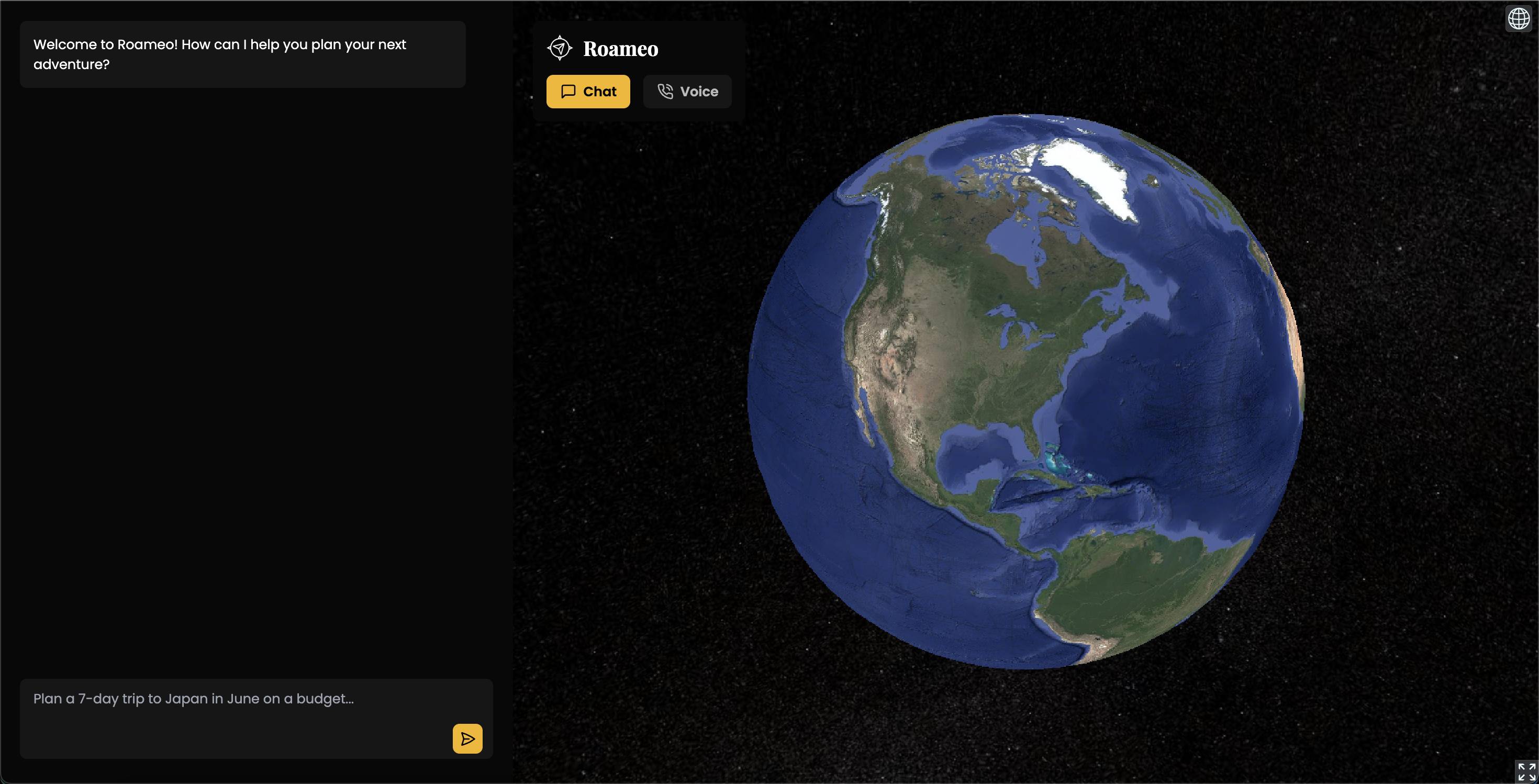
Task: Select the Chat mode tab
Action: point(588,92)
